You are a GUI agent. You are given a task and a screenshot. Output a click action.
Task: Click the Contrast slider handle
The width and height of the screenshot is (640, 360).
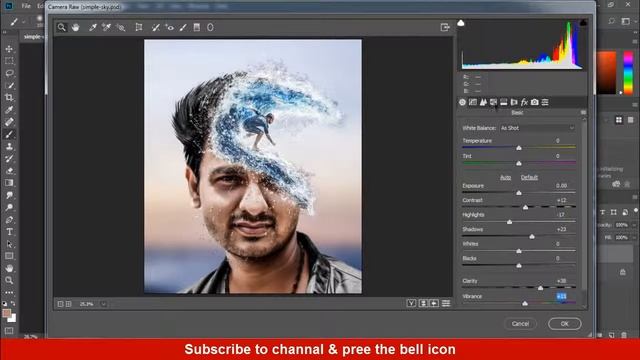click(x=526, y=207)
